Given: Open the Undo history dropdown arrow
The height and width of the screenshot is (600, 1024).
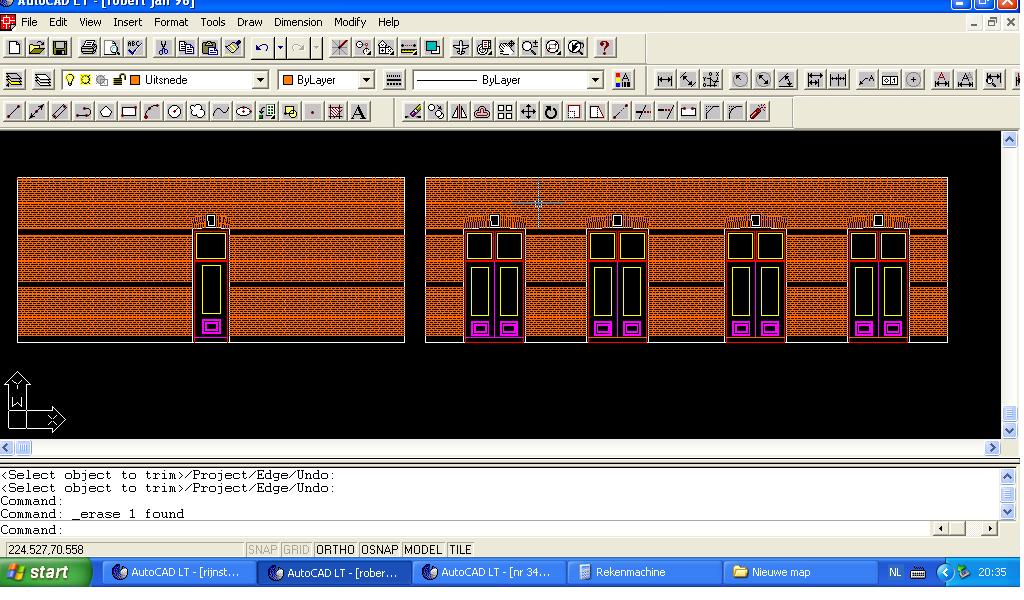Looking at the screenshot, I should pos(280,48).
